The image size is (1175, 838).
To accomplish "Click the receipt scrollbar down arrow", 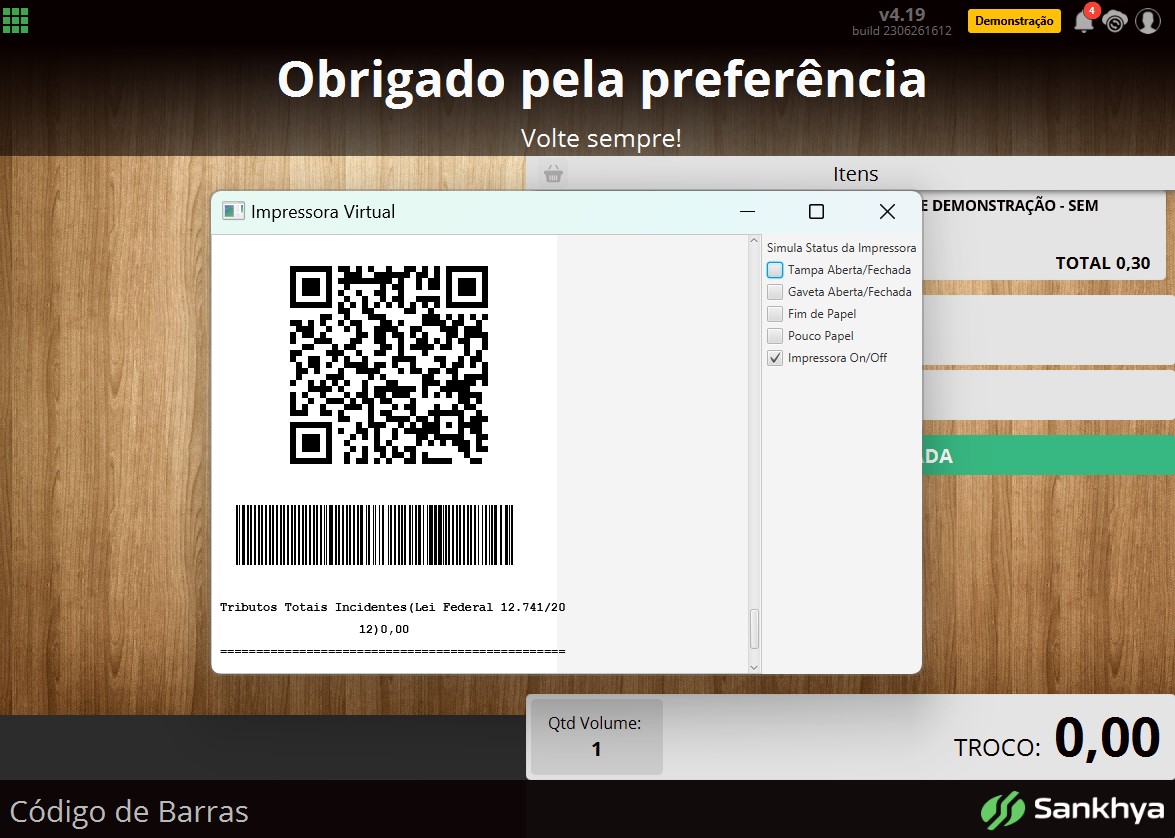I will 754,666.
